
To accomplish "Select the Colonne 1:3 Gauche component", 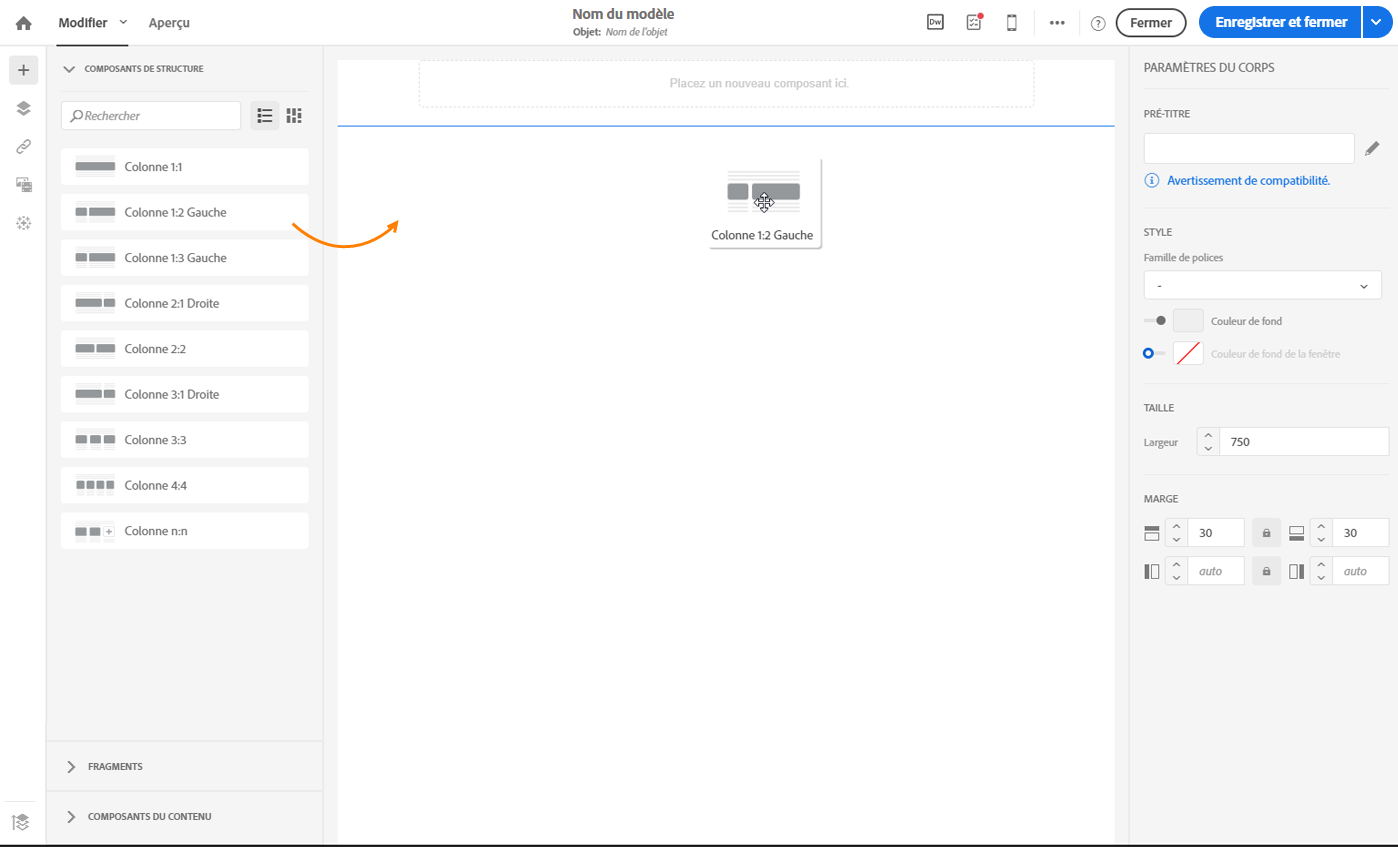I will tap(185, 258).
